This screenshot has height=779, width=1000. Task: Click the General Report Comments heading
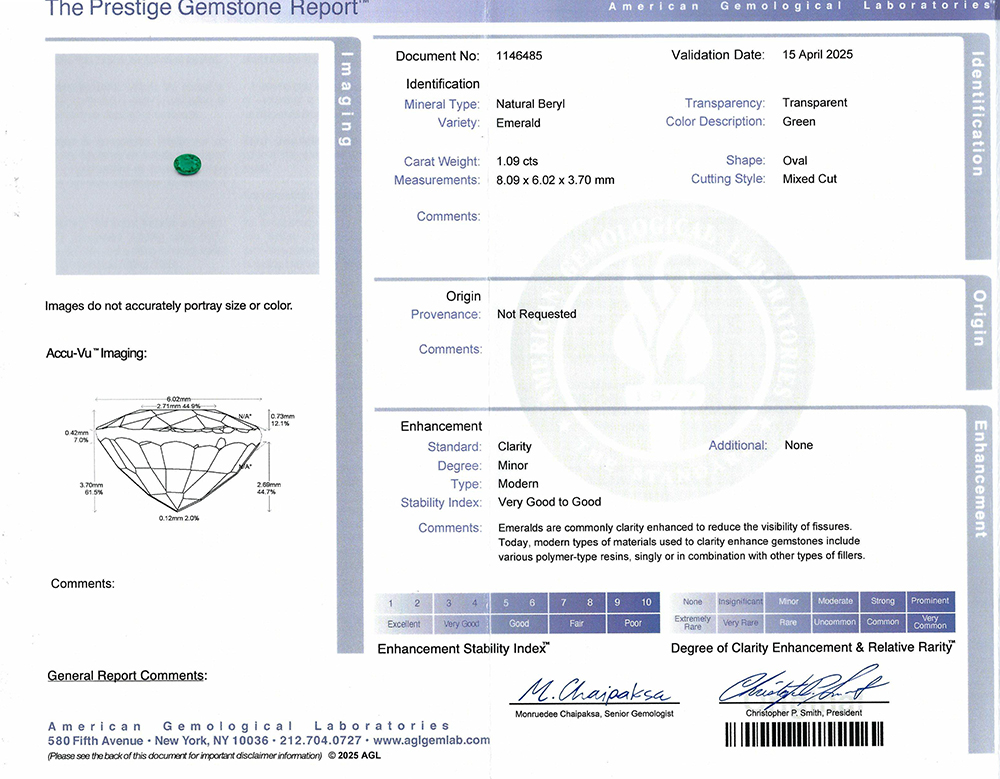click(x=127, y=676)
